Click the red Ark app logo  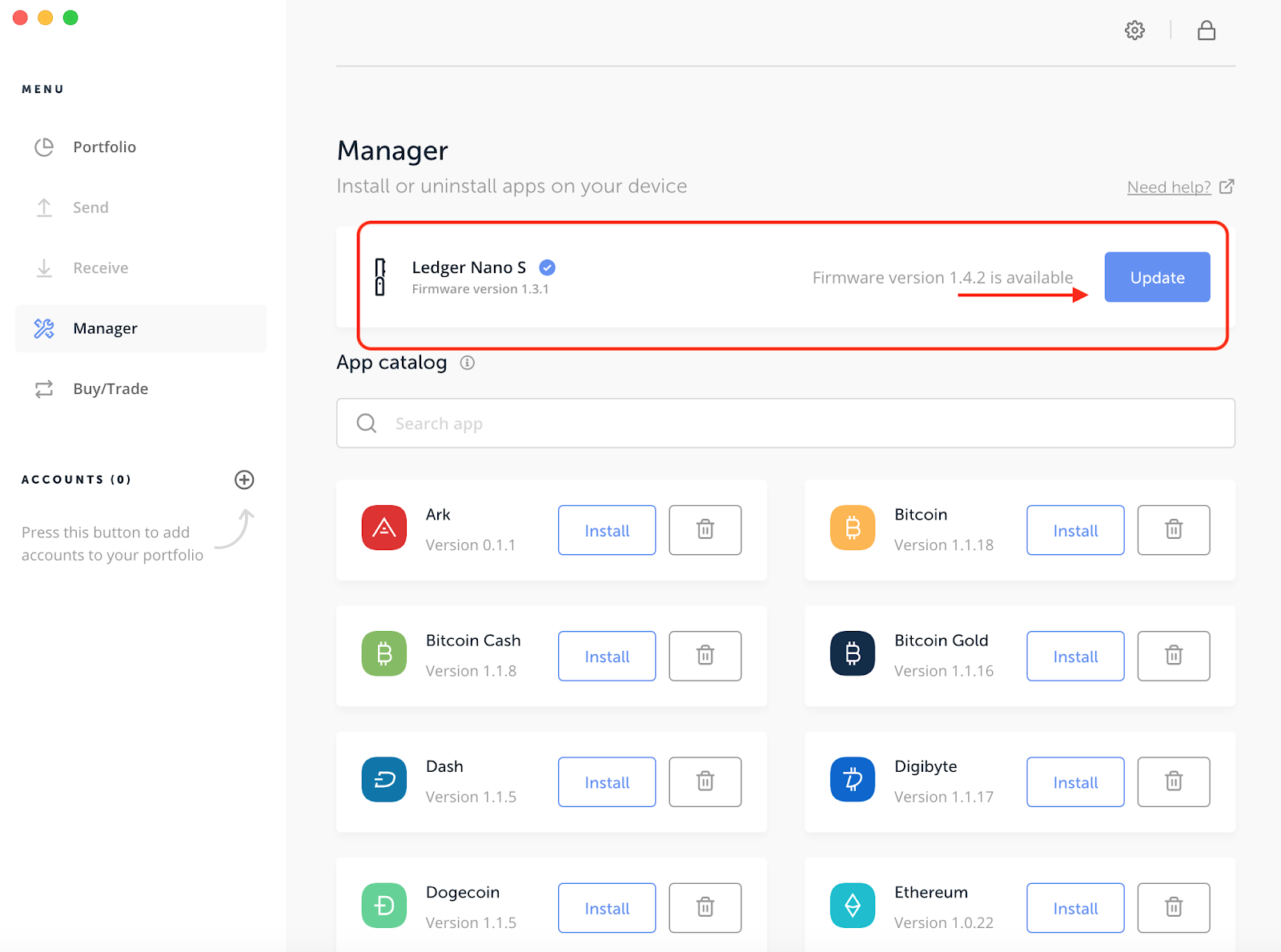(384, 528)
